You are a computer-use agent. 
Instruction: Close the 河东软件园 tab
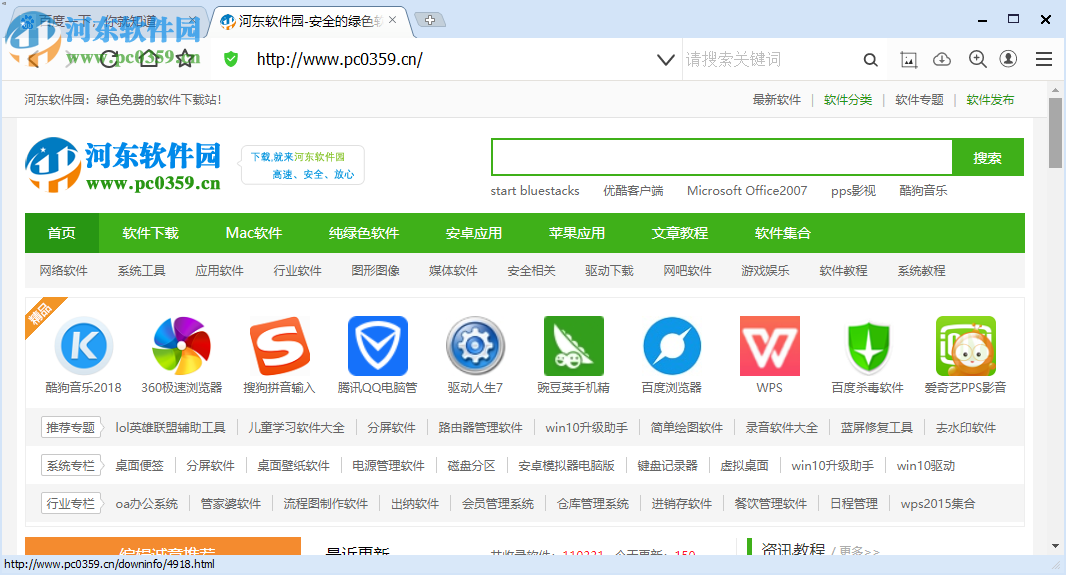[x=392, y=20]
